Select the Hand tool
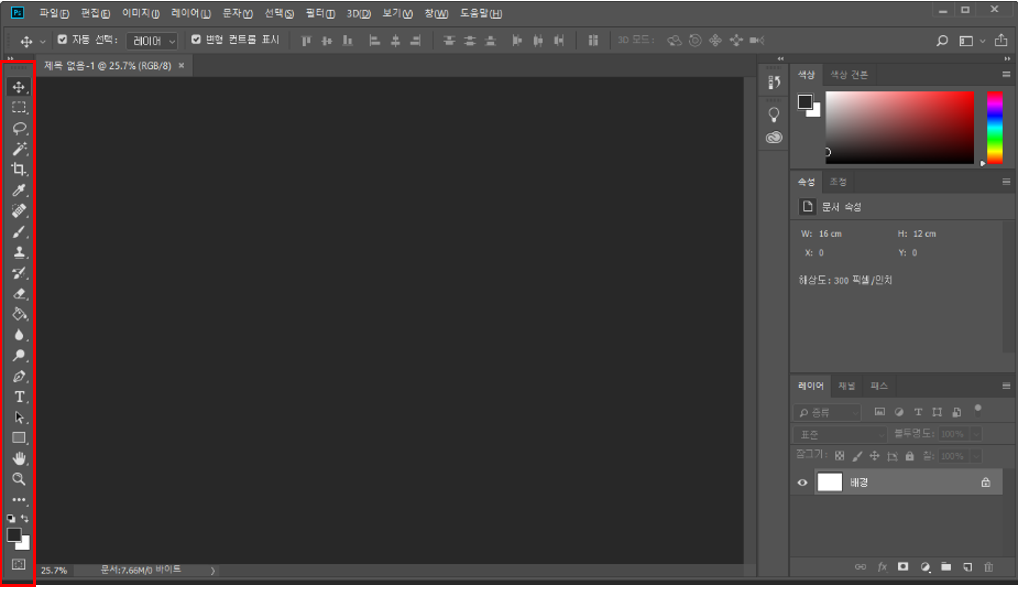Viewport: 1020px width, 589px height. click(x=19, y=458)
